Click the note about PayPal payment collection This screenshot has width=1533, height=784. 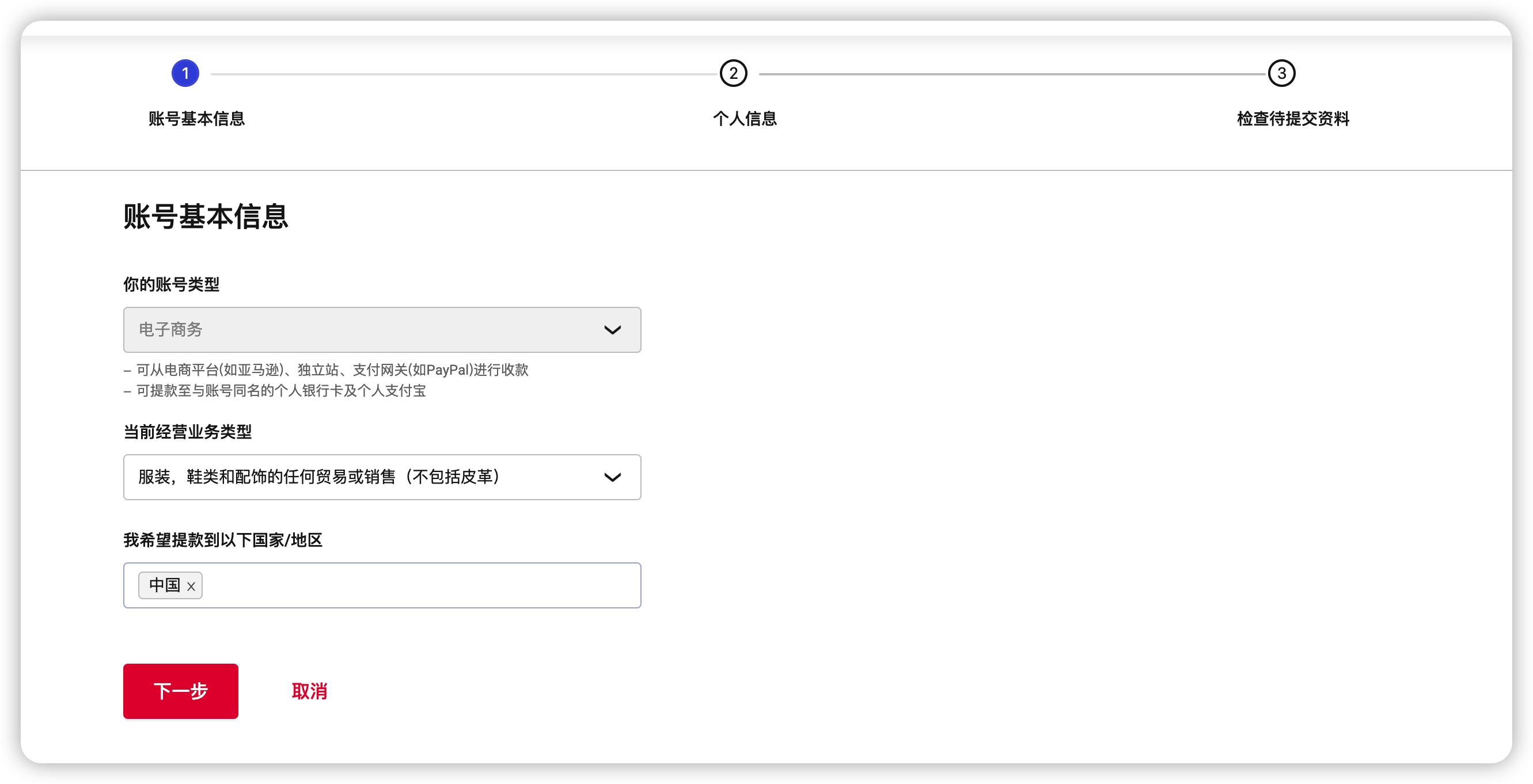tap(326, 370)
